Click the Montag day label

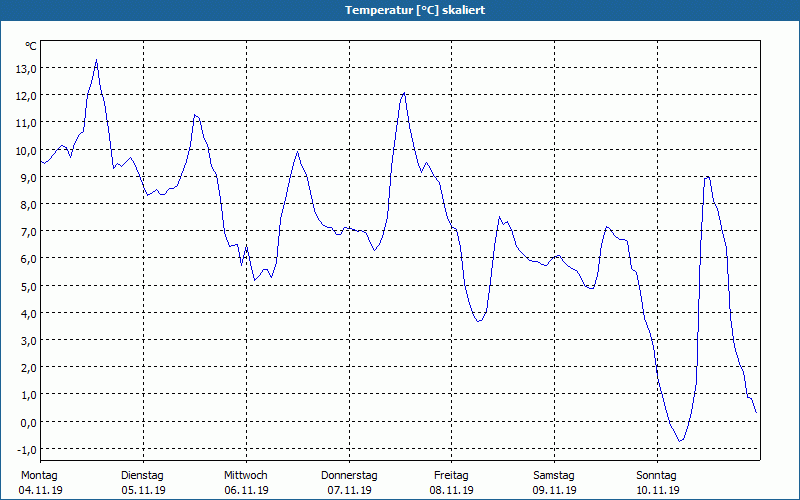(39, 476)
